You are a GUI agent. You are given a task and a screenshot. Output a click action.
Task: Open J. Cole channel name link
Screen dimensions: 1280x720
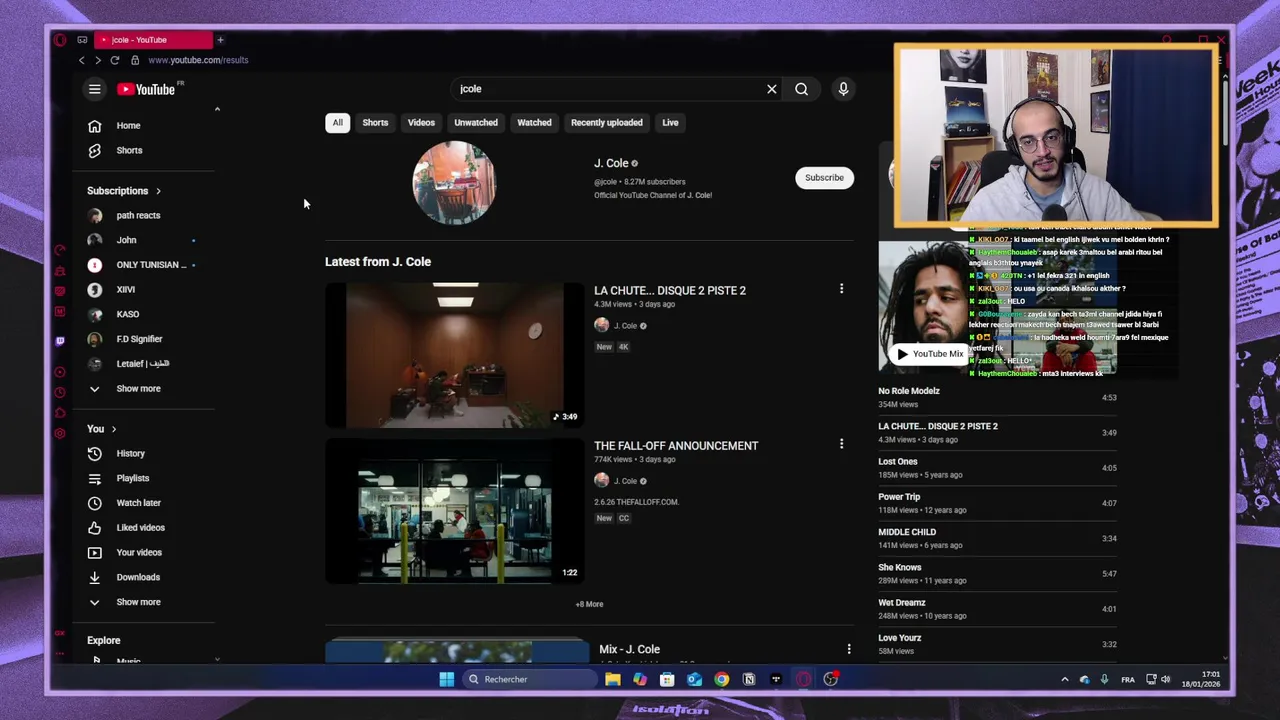point(611,163)
